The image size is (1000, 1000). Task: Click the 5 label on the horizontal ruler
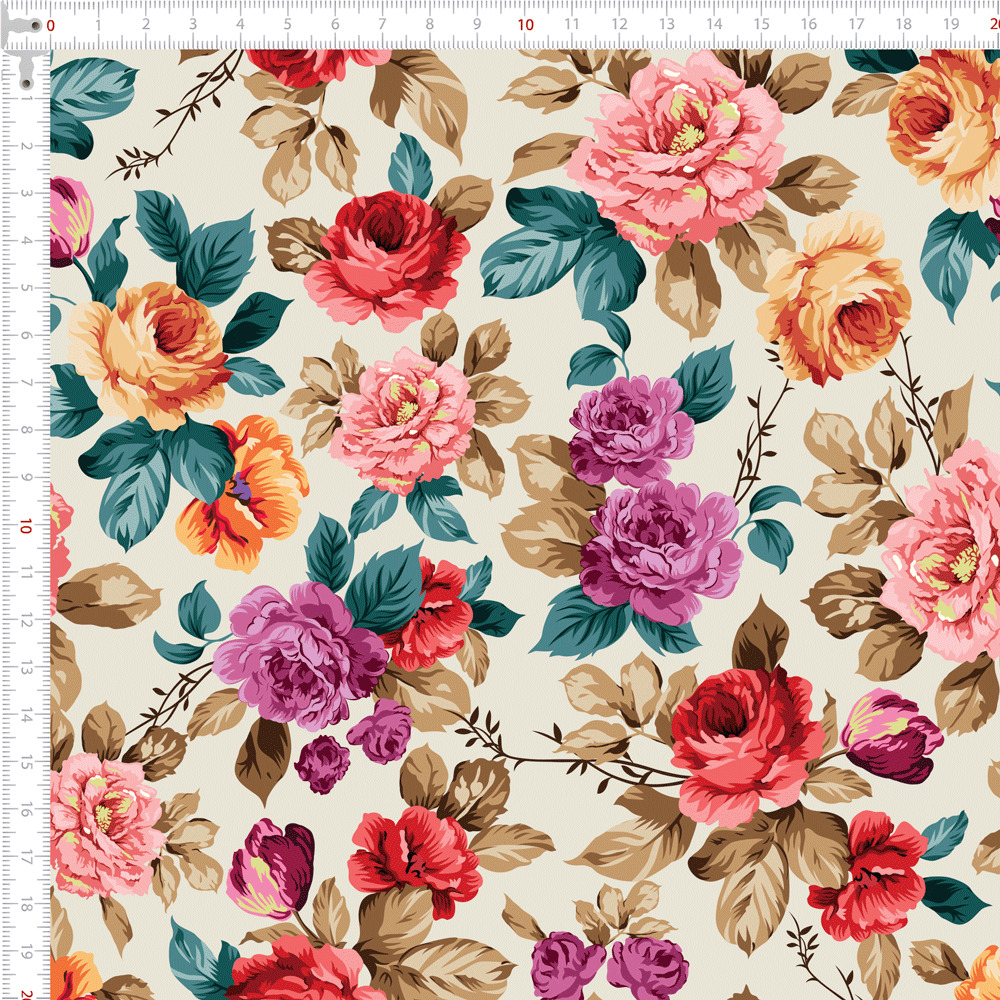pos(288,24)
